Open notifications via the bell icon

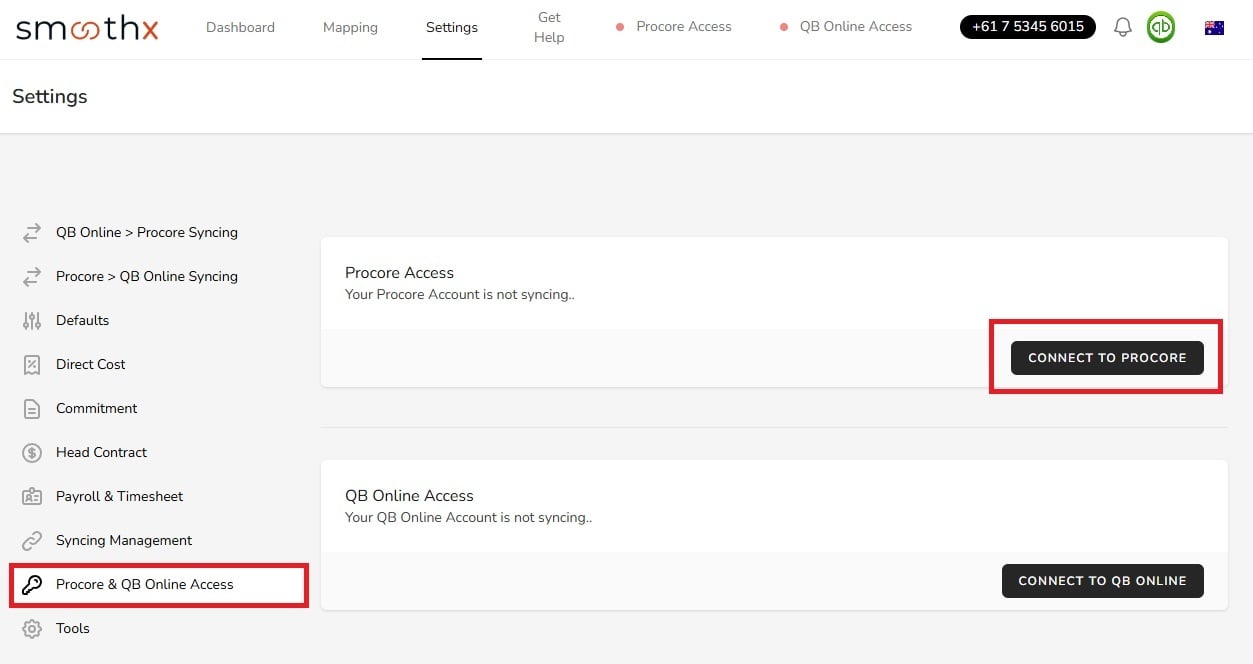[x=1122, y=27]
